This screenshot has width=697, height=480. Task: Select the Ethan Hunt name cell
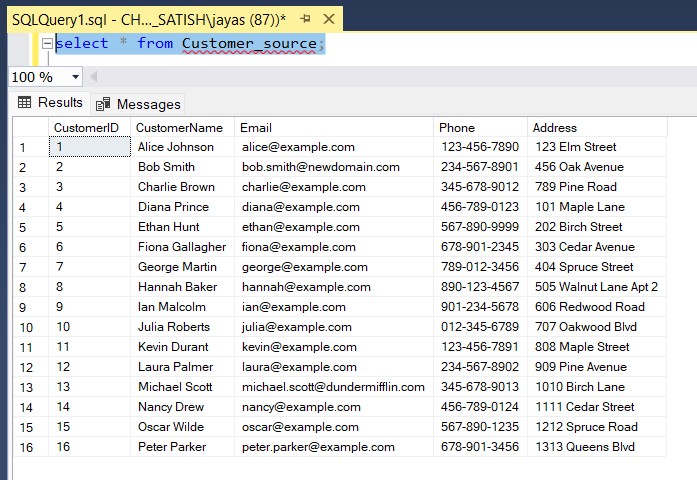coord(182,227)
